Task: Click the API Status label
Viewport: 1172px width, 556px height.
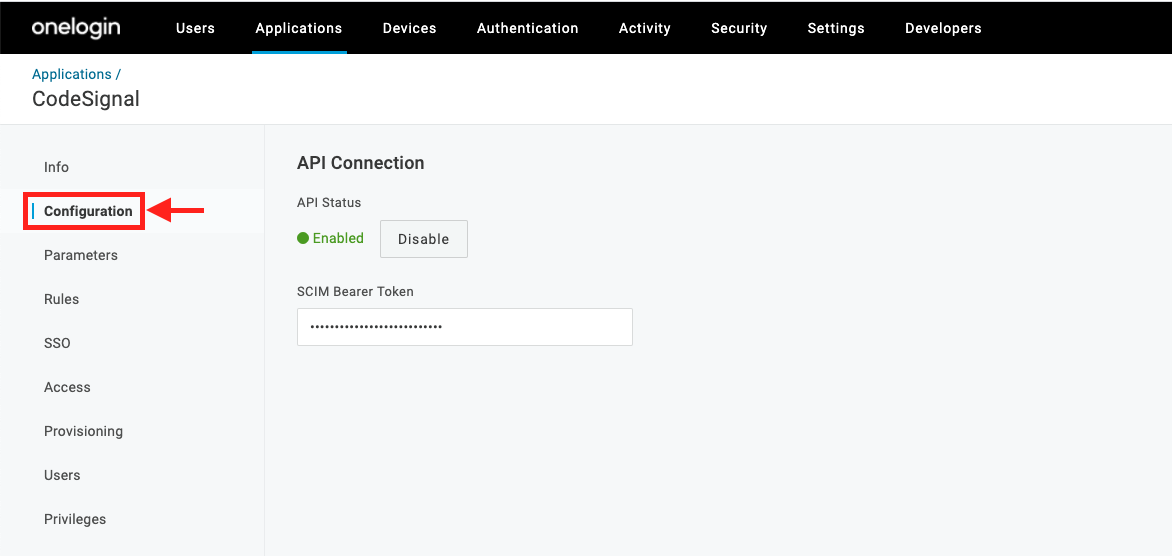Action: (329, 203)
